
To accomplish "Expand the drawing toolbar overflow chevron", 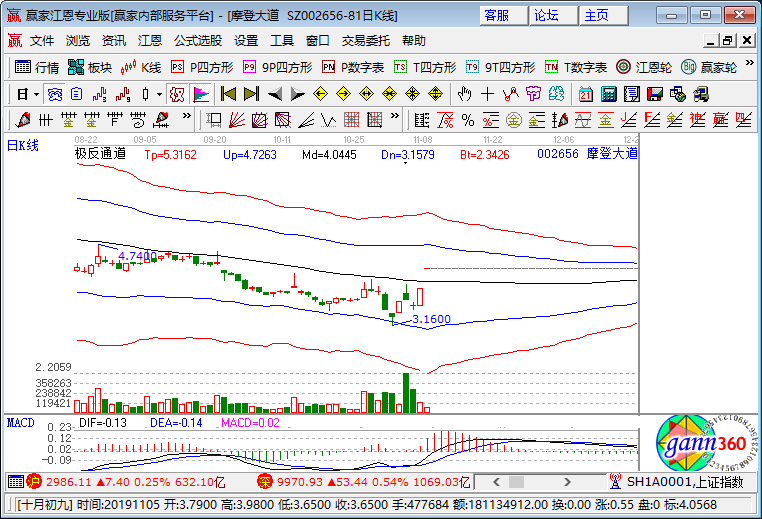I will tap(187, 116).
